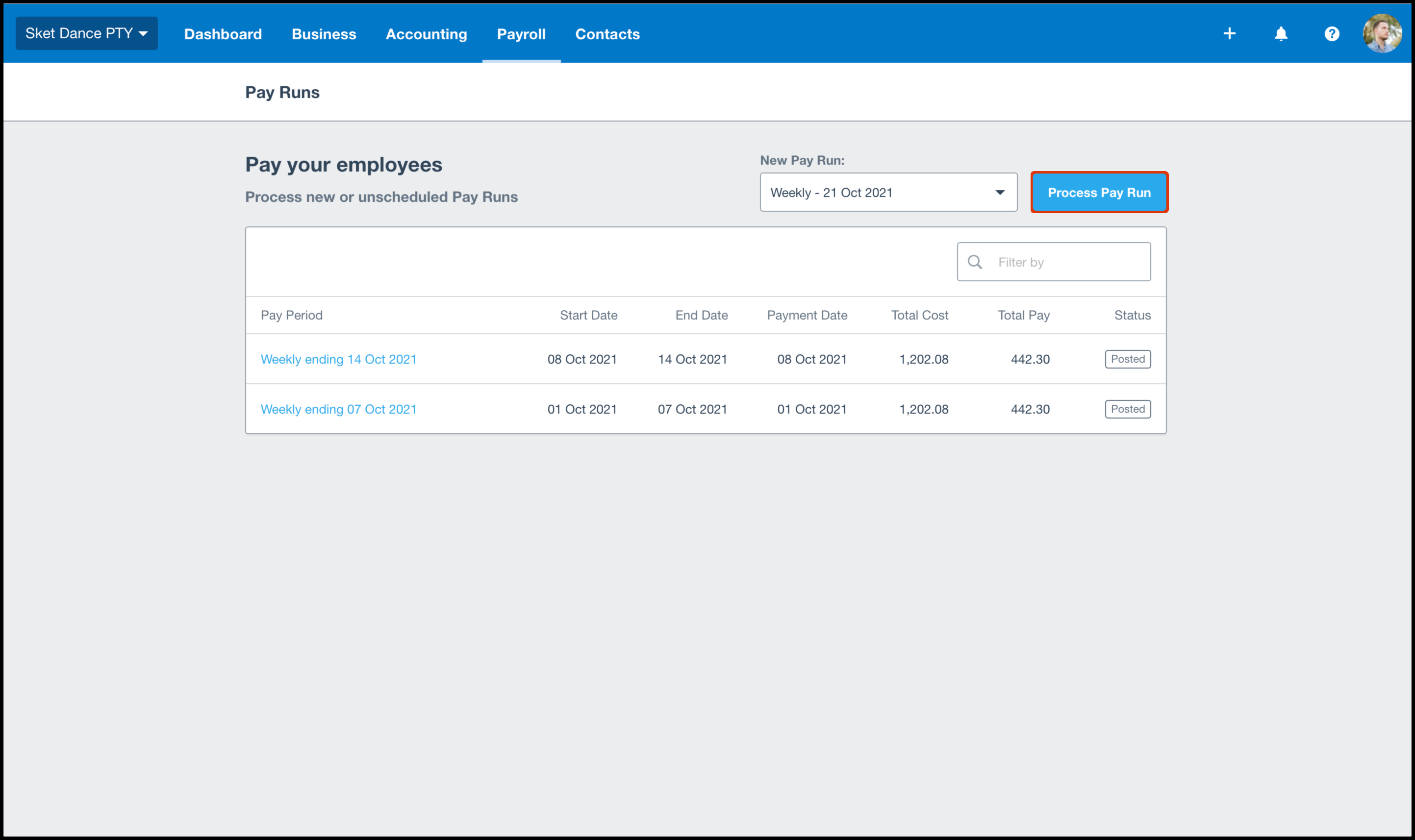Open Weekly ending 14 Oct 2021 pay run
The height and width of the screenshot is (840, 1415).
pyautogui.click(x=338, y=359)
